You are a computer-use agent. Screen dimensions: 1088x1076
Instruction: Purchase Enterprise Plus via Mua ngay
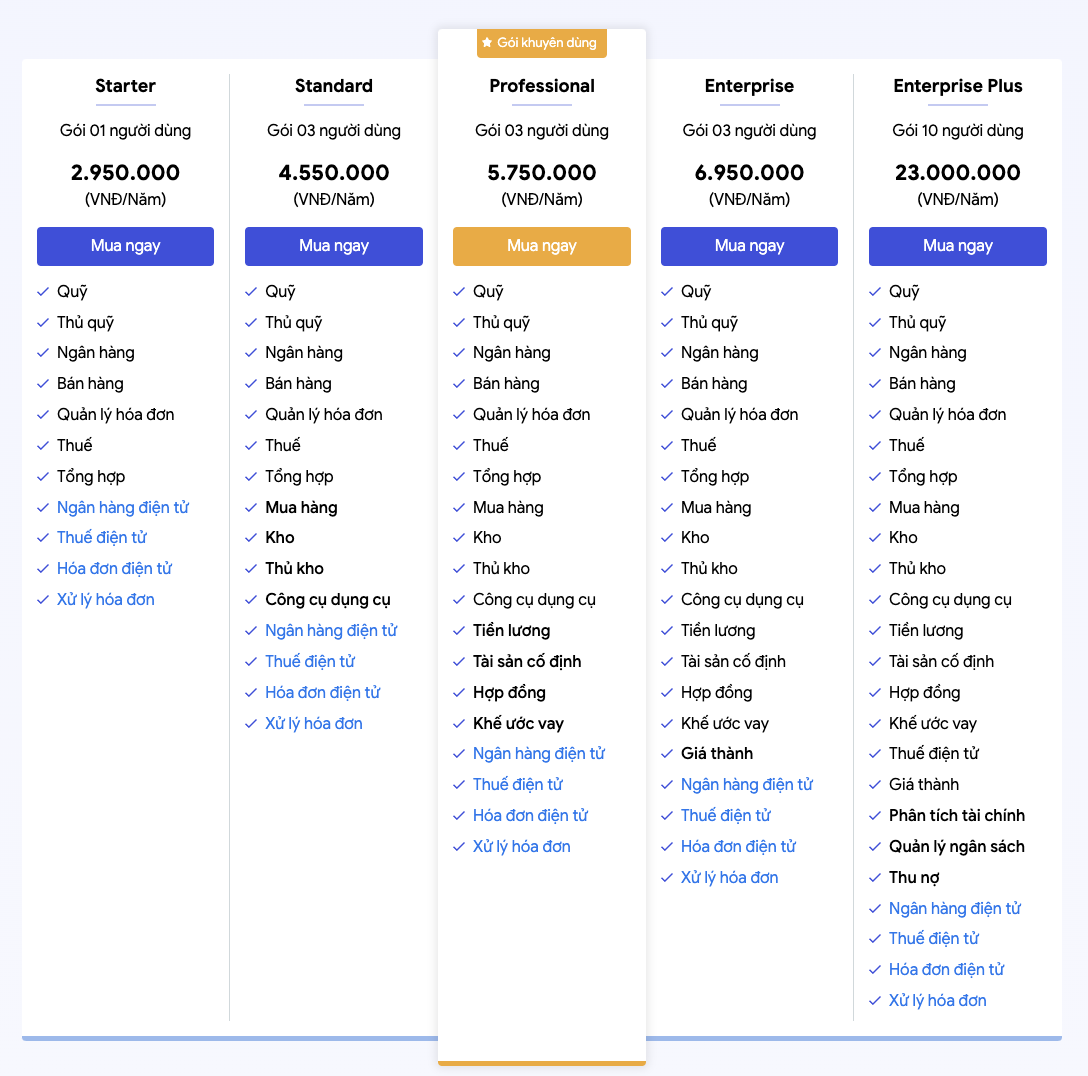click(x=958, y=246)
